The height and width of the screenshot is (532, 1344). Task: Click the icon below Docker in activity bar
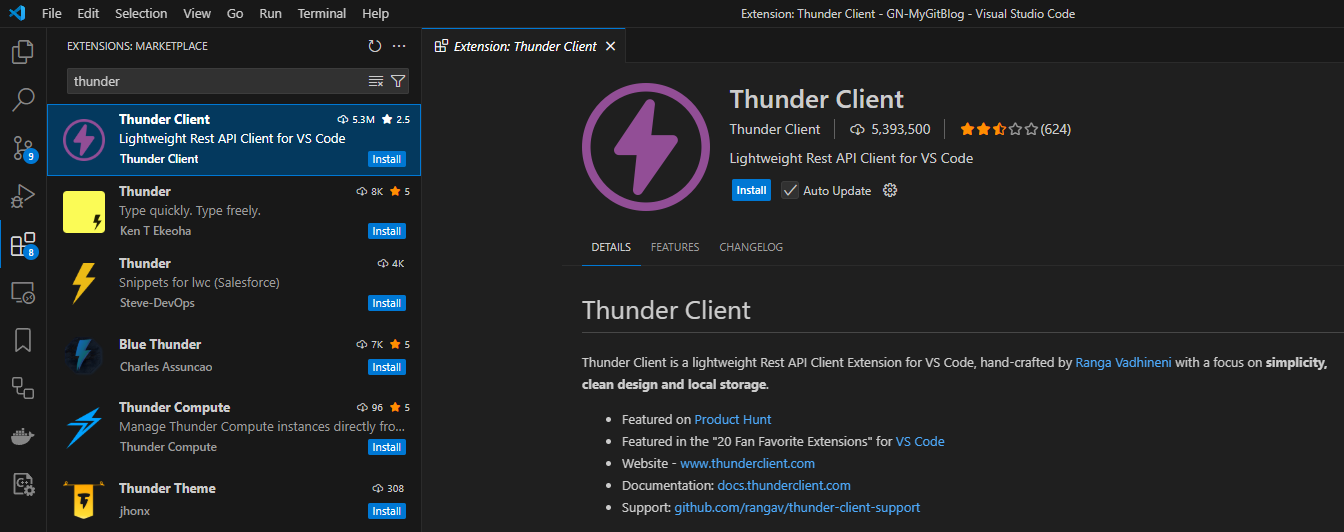(x=23, y=485)
